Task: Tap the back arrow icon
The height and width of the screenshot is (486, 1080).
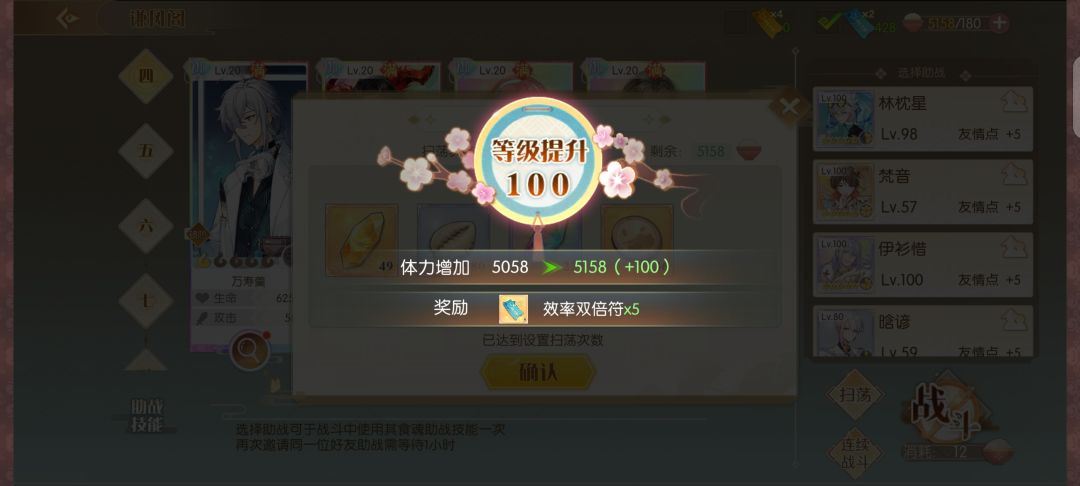Action: pos(68,19)
